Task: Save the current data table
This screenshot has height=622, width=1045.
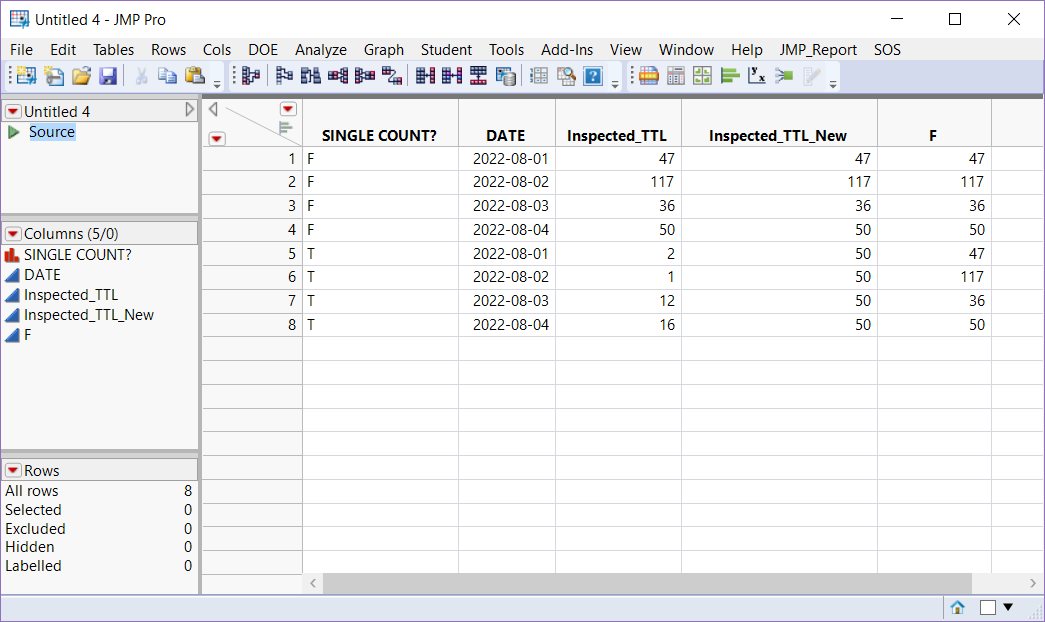Action: click(x=108, y=75)
